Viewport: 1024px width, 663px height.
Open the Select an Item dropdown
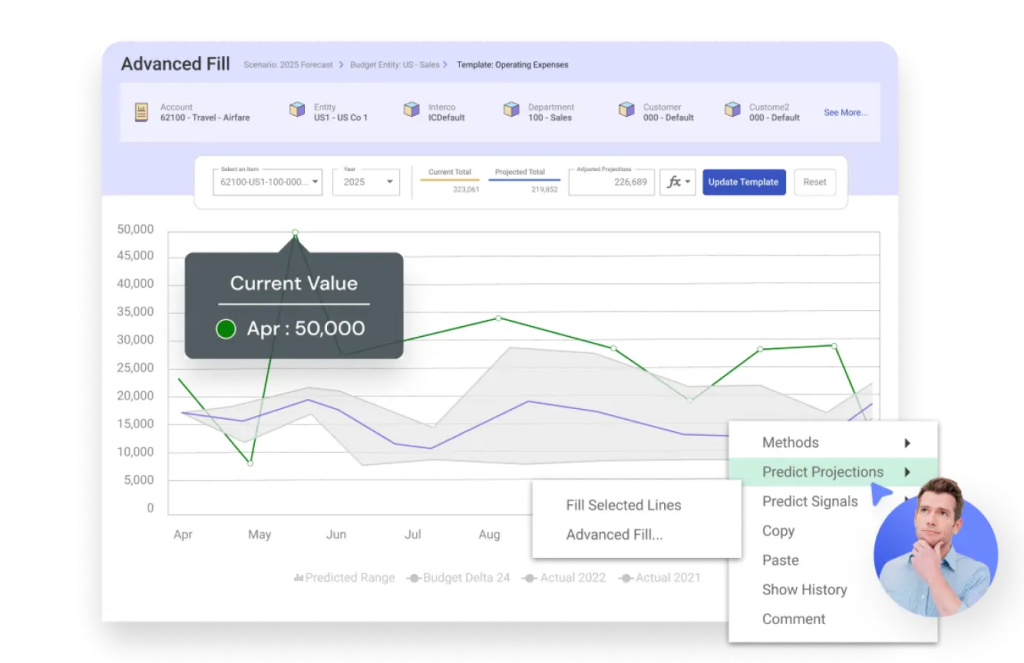click(x=267, y=182)
